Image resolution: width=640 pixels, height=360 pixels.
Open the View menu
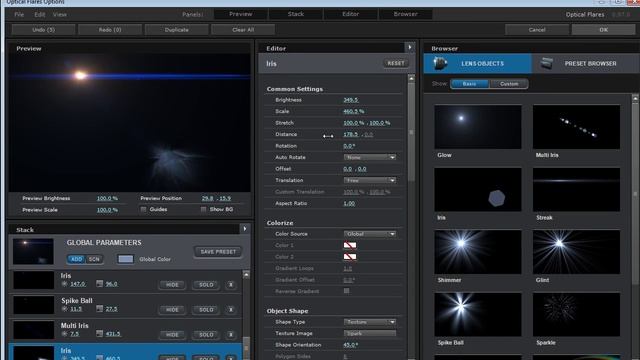pyautogui.click(x=60, y=14)
